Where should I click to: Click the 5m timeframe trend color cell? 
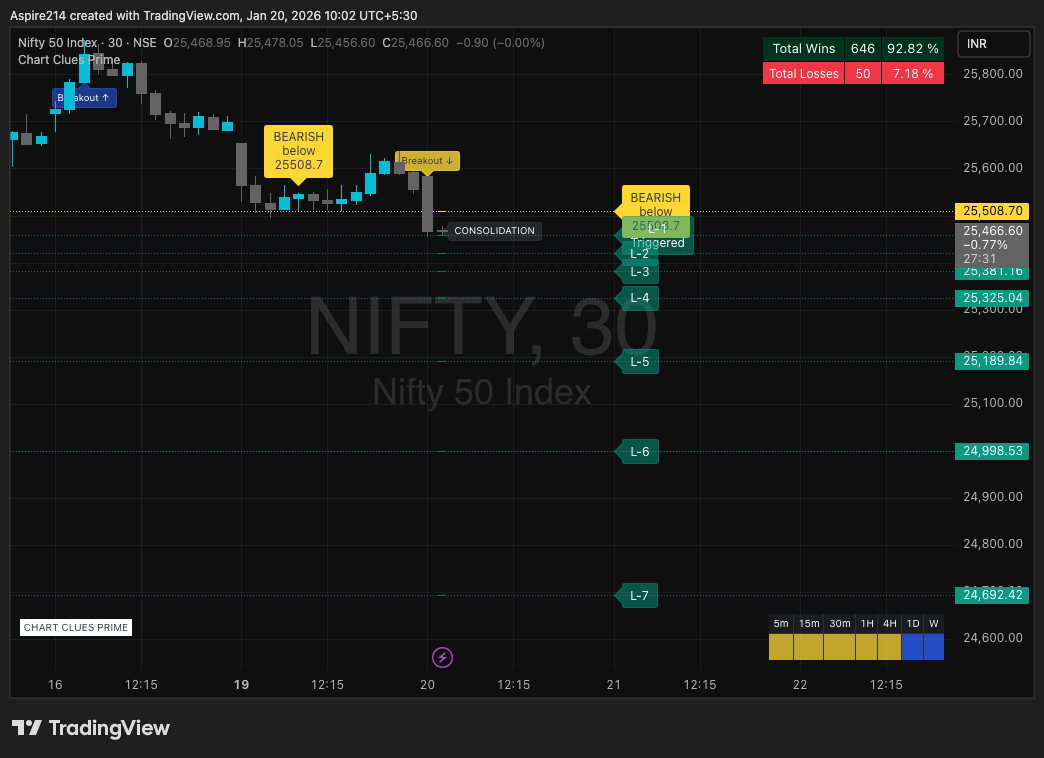pyautogui.click(x=781, y=647)
